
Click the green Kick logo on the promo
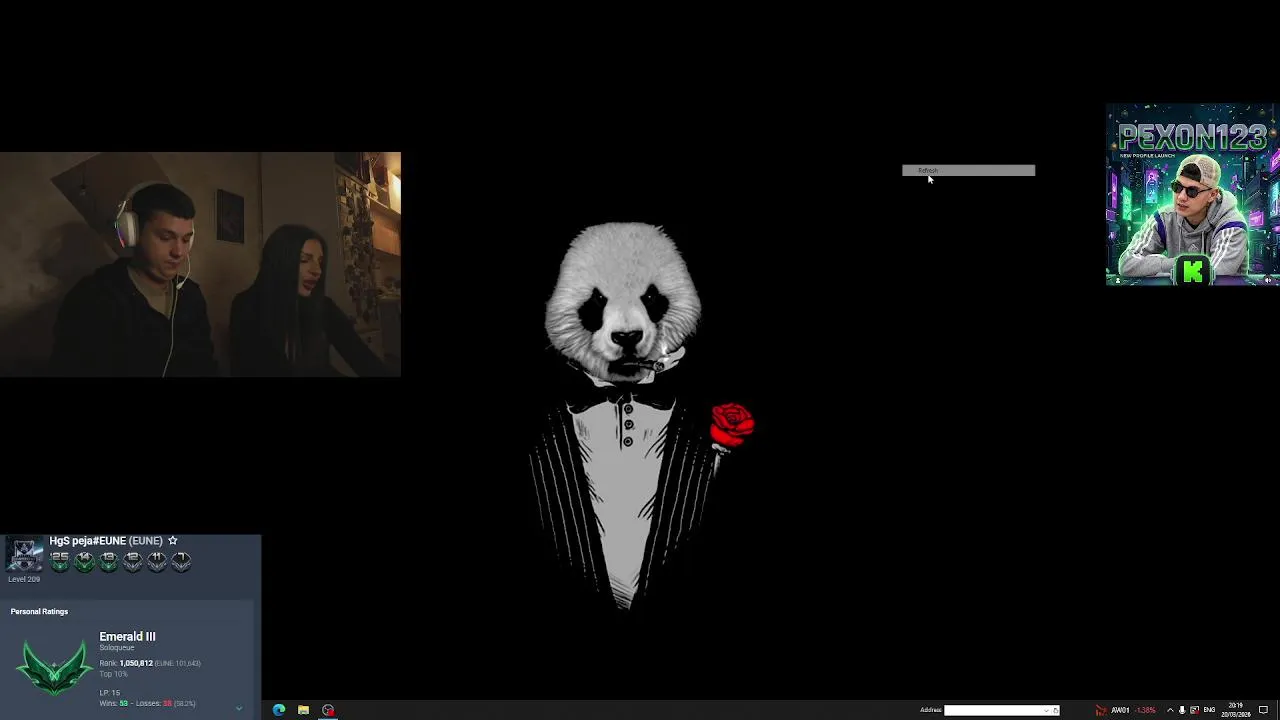(1193, 270)
